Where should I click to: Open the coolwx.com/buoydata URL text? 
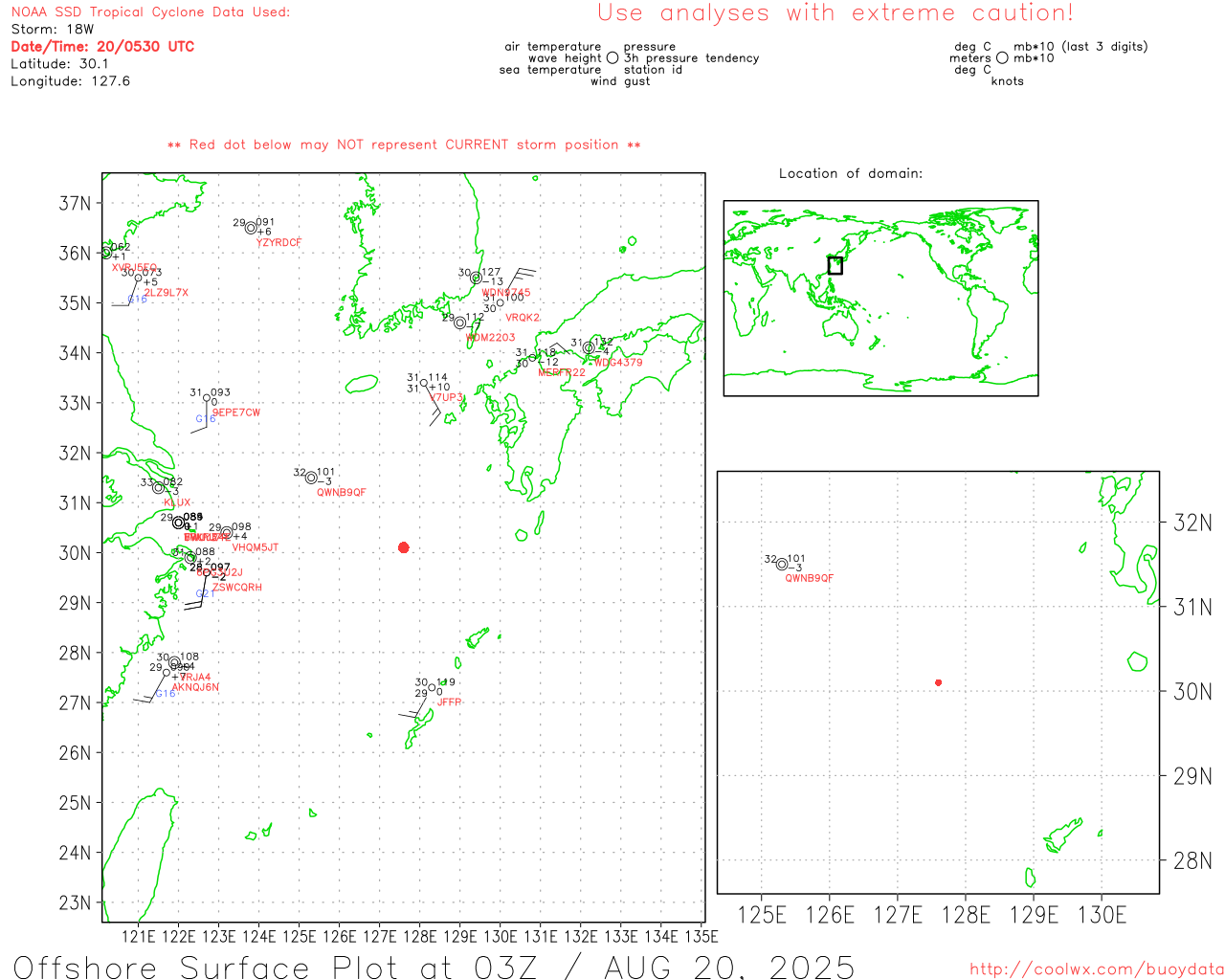click(x=1097, y=969)
